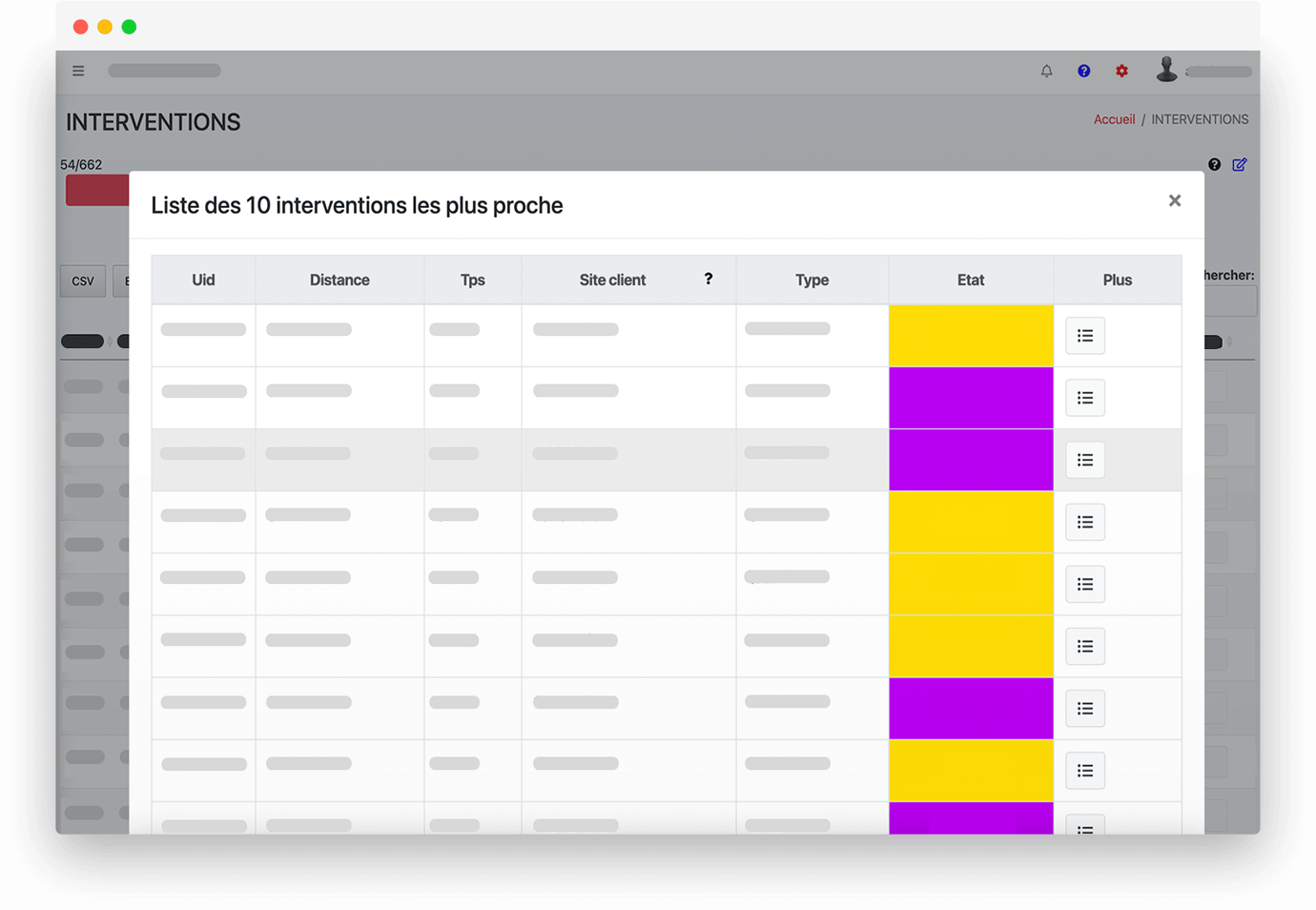Click the blue help icon in the top bar
The height and width of the screenshot is (910, 1316).
[1083, 71]
